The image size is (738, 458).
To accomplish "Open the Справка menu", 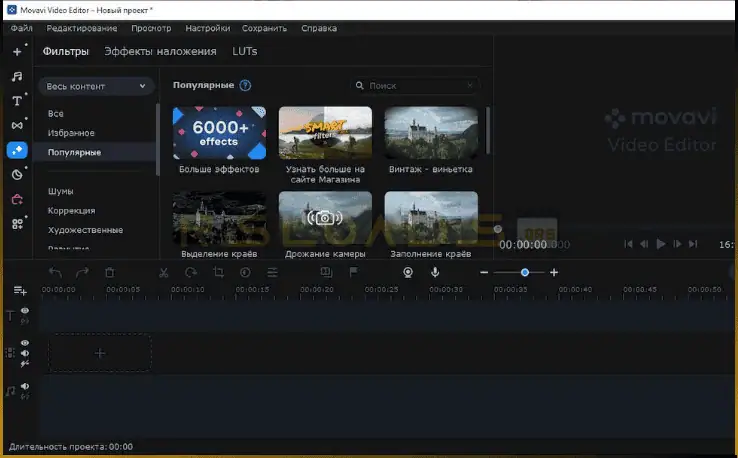I will coord(319,28).
